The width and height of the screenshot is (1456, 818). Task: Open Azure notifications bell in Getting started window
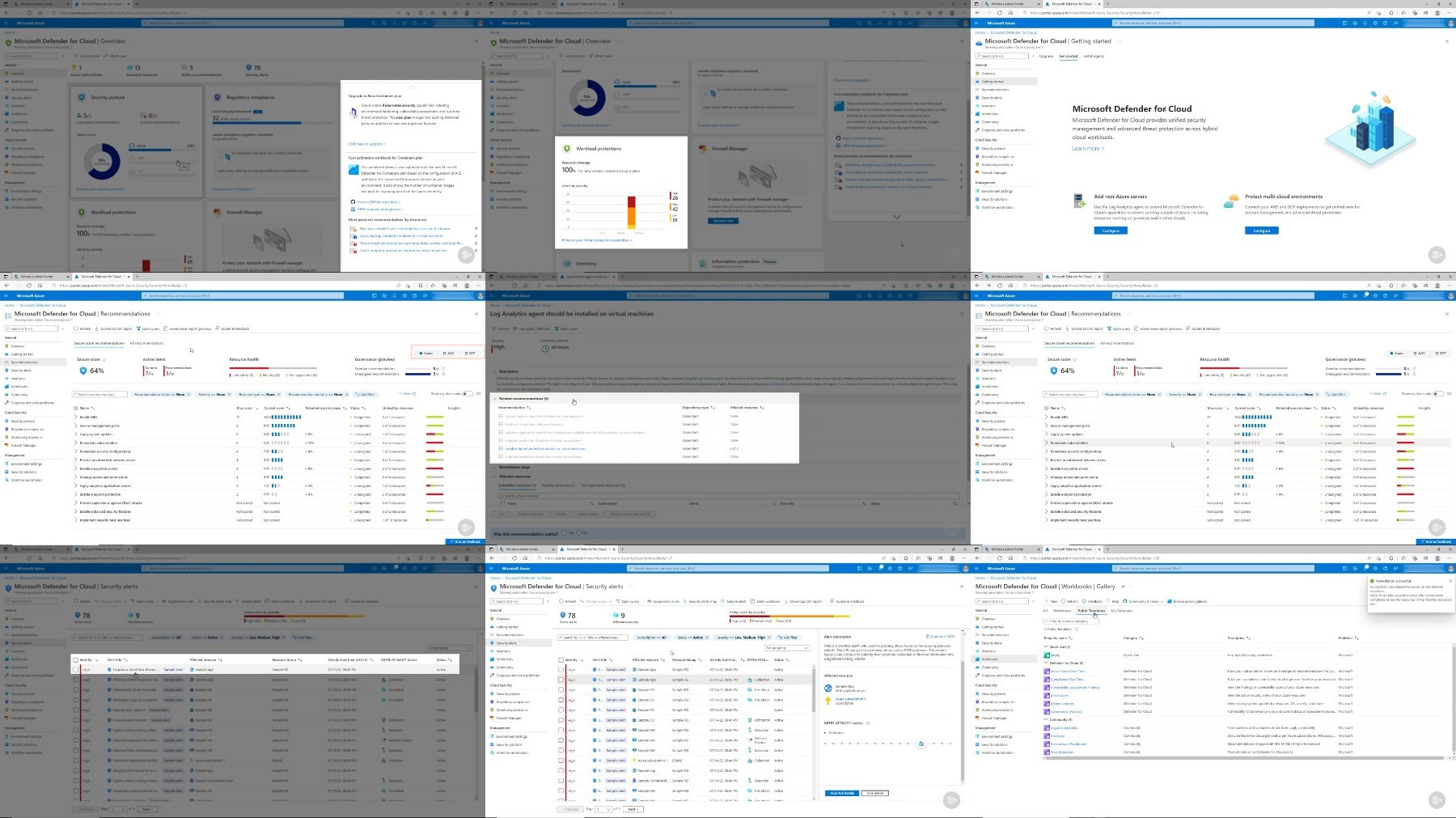pyautogui.click(x=1365, y=23)
